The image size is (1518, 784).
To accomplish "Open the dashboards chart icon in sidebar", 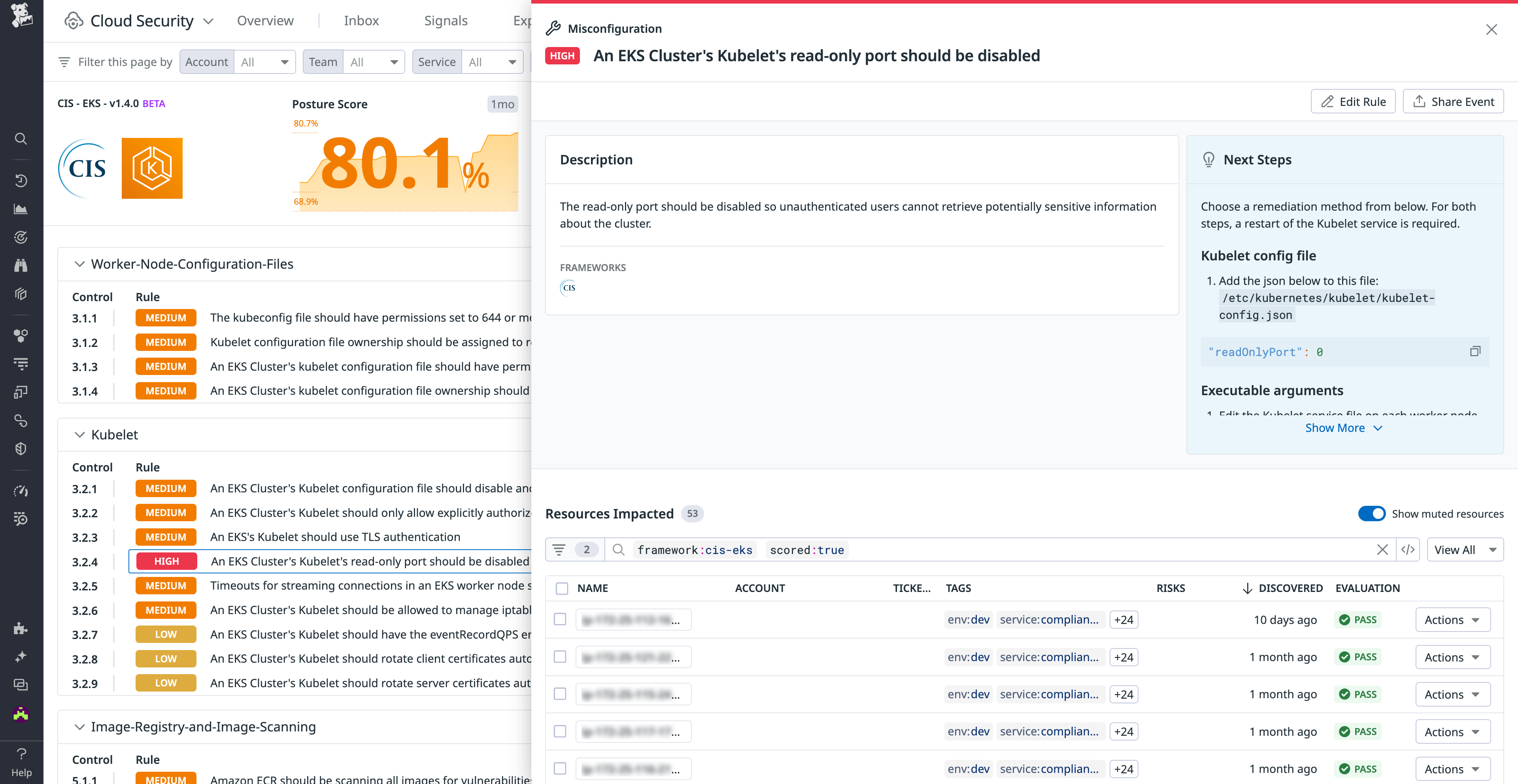I will [x=21, y=209].
